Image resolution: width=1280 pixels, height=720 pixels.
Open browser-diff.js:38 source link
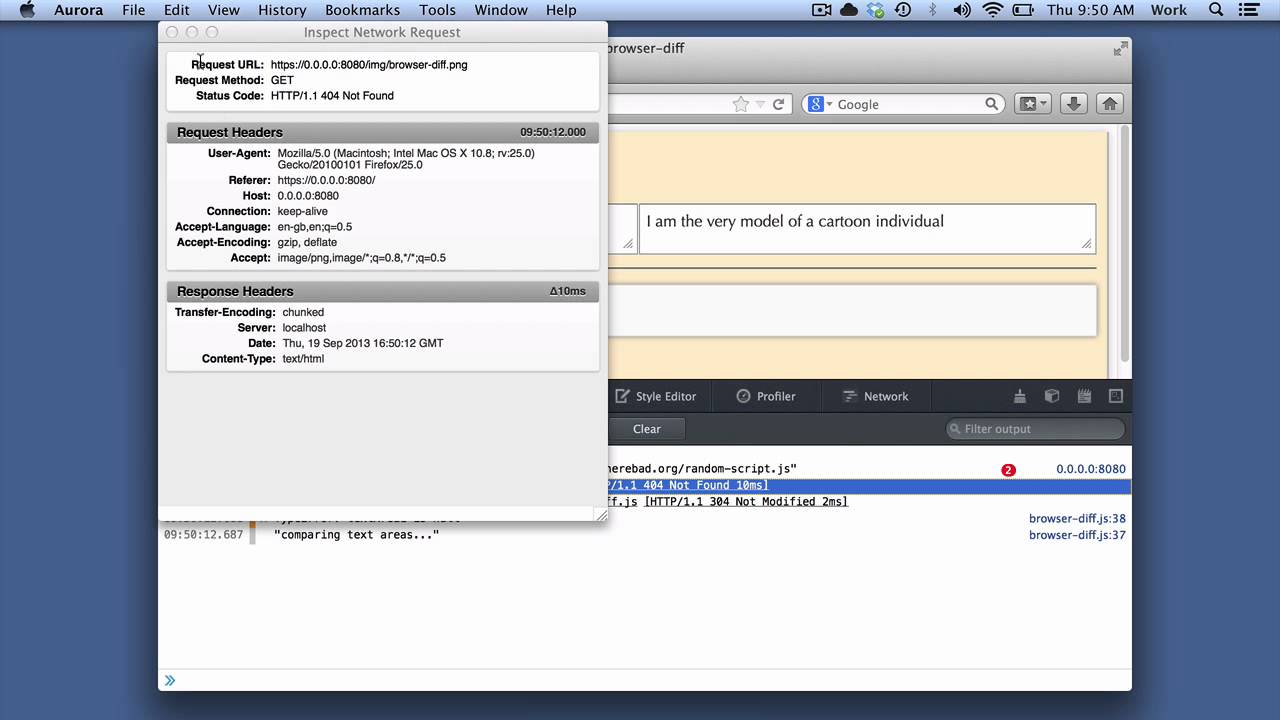1077,518
